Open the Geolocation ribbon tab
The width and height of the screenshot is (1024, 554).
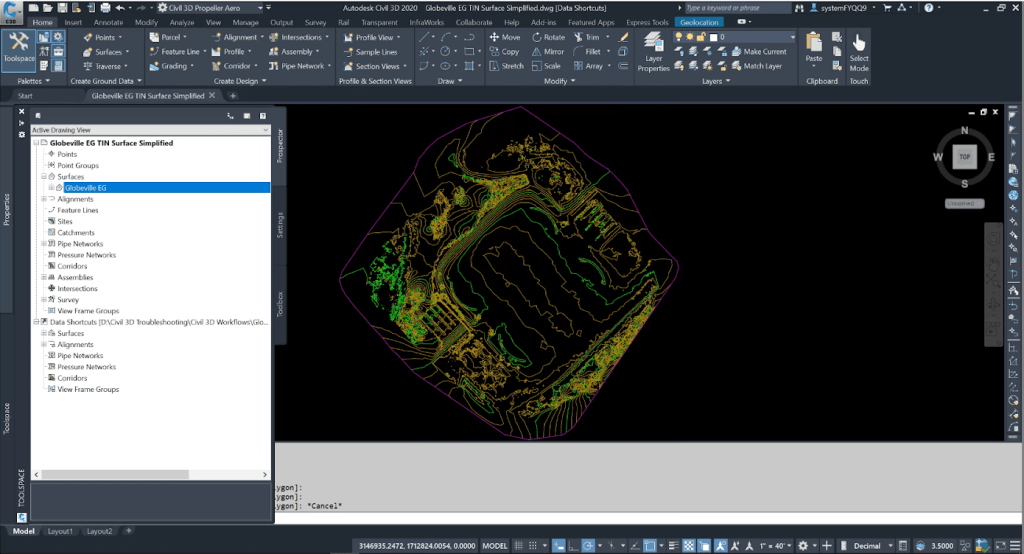coord(699,22)
